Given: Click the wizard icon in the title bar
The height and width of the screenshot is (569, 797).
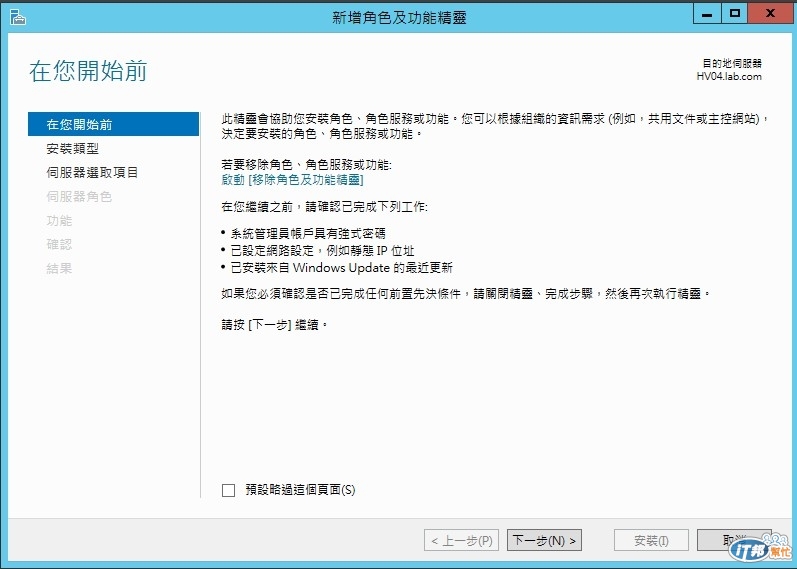Looking at the screenshot, I should pyautogui.click(x=18, y=18).
